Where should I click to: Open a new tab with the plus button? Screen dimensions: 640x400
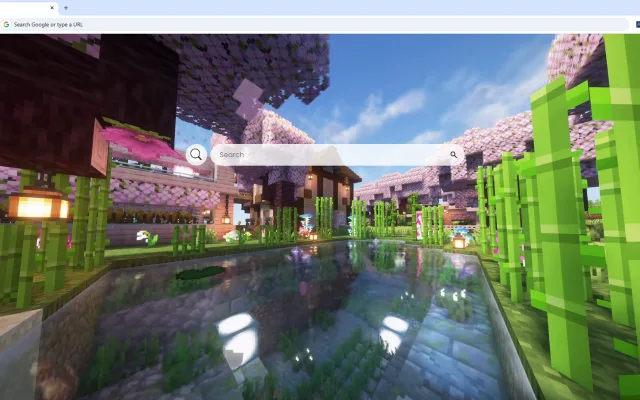point(66,8)
